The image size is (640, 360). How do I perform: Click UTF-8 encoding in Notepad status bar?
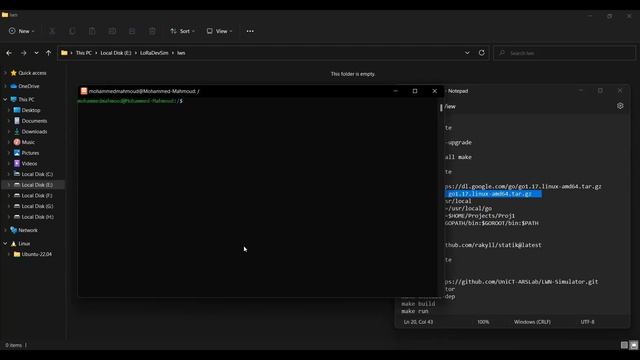coord(588,322)
